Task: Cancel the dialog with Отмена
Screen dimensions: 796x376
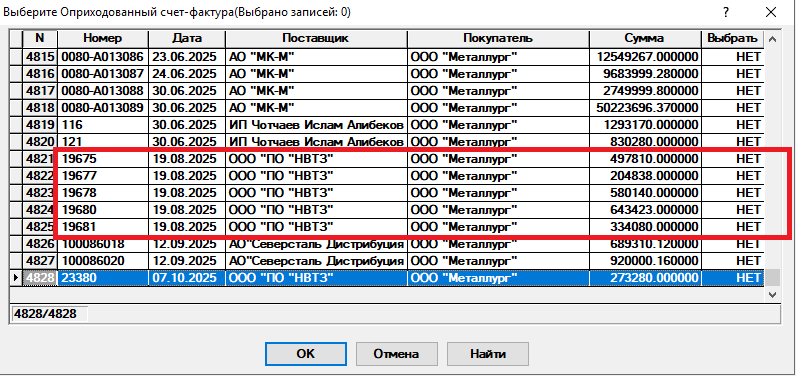Action: [x=396, y=354]
